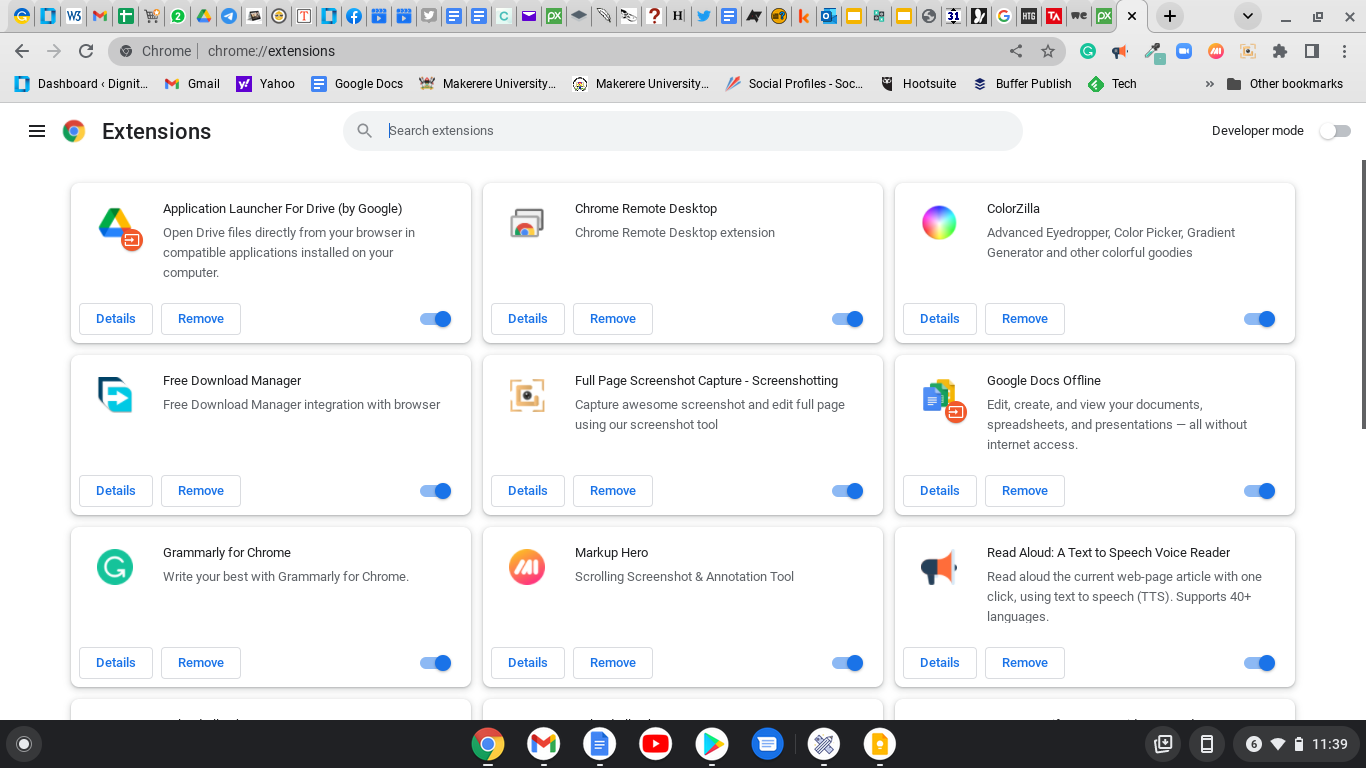Click the Search extensions field
This screenshot has height=768, width=1366.
point(683,131)
